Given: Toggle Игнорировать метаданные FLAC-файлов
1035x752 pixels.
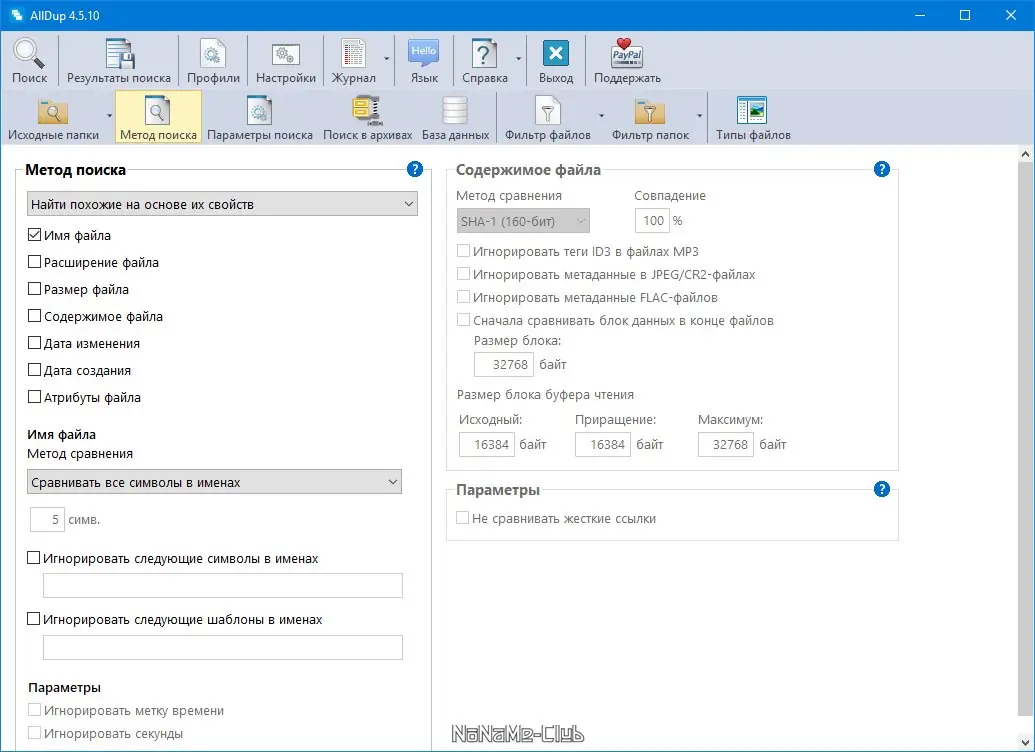Looking at the screenshot, I should pyautogui.click(x=463, y=297).
